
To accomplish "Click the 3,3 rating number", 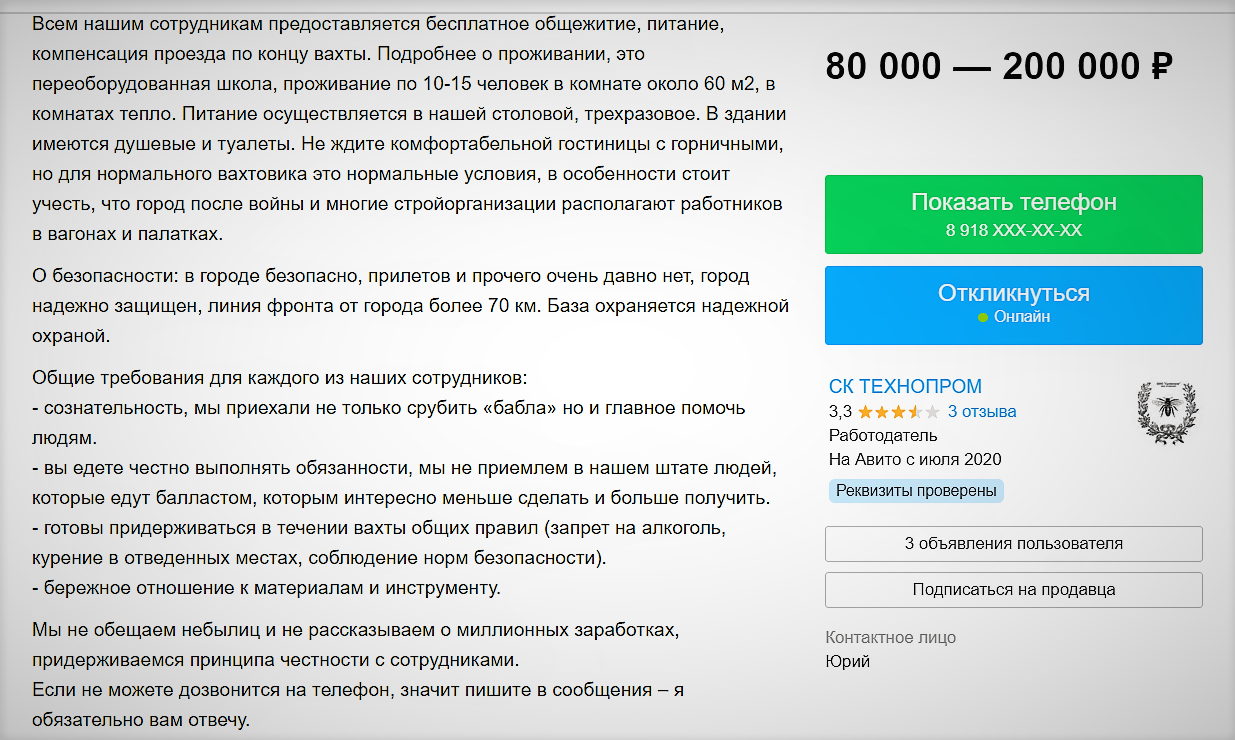I will 840,412.
